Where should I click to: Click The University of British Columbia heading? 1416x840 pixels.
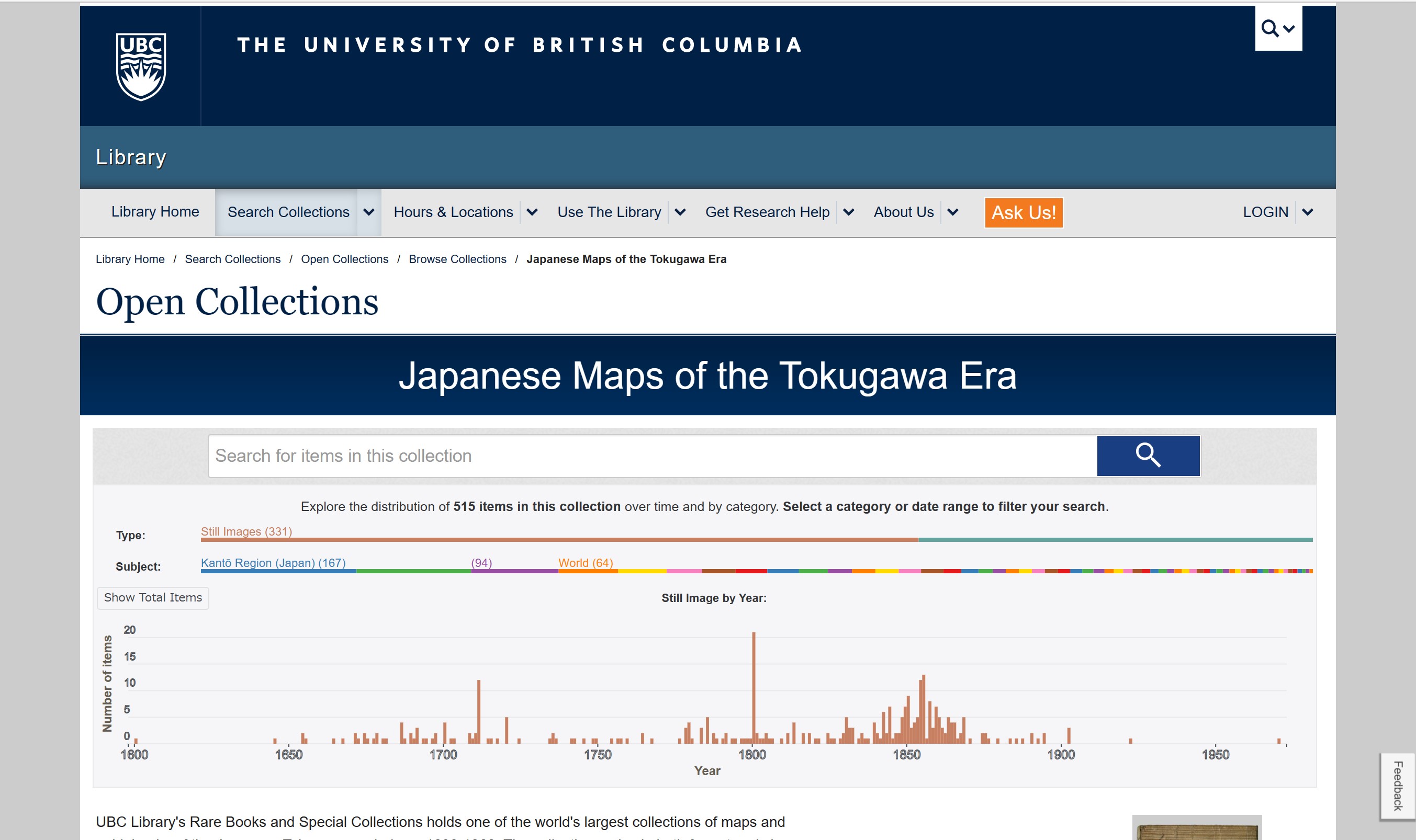(x=519, y=44)
